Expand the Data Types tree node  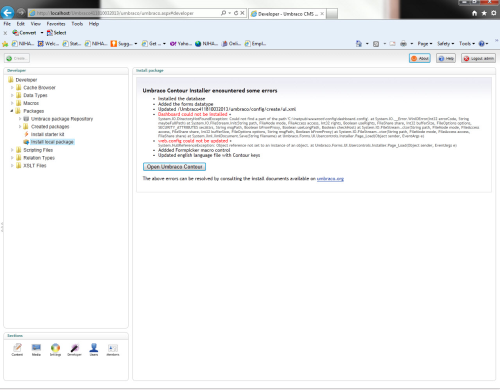point(12,95)
